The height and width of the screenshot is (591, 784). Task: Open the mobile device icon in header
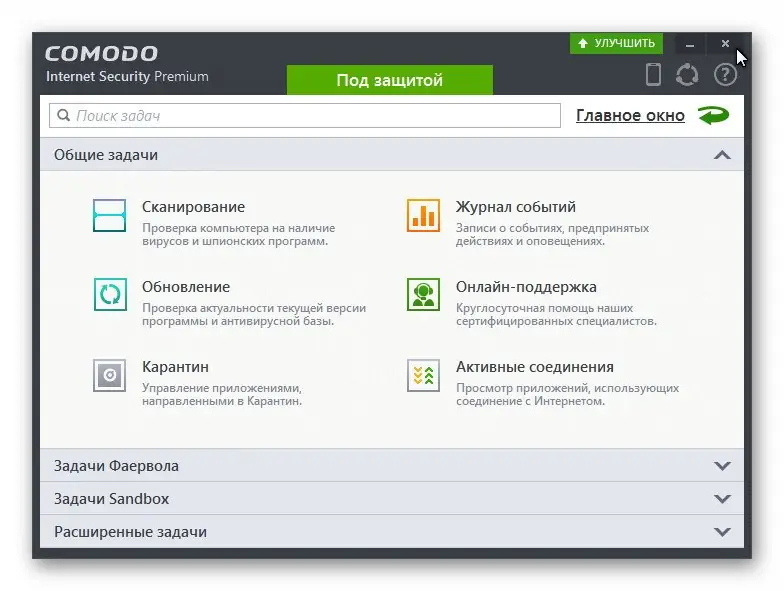(x=653, y=75)
